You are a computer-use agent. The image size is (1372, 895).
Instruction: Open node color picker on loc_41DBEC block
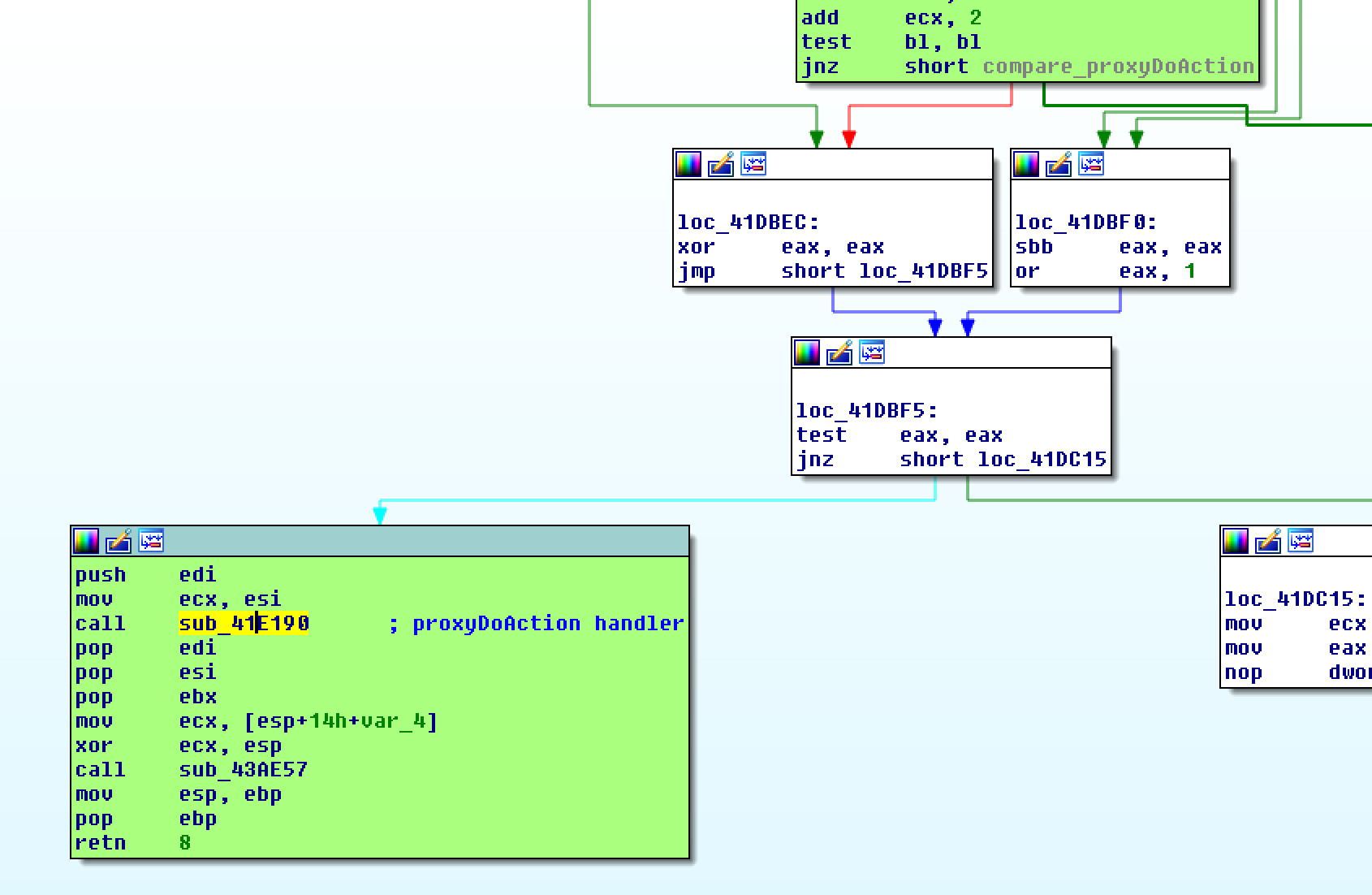click(x=688, y=165)
